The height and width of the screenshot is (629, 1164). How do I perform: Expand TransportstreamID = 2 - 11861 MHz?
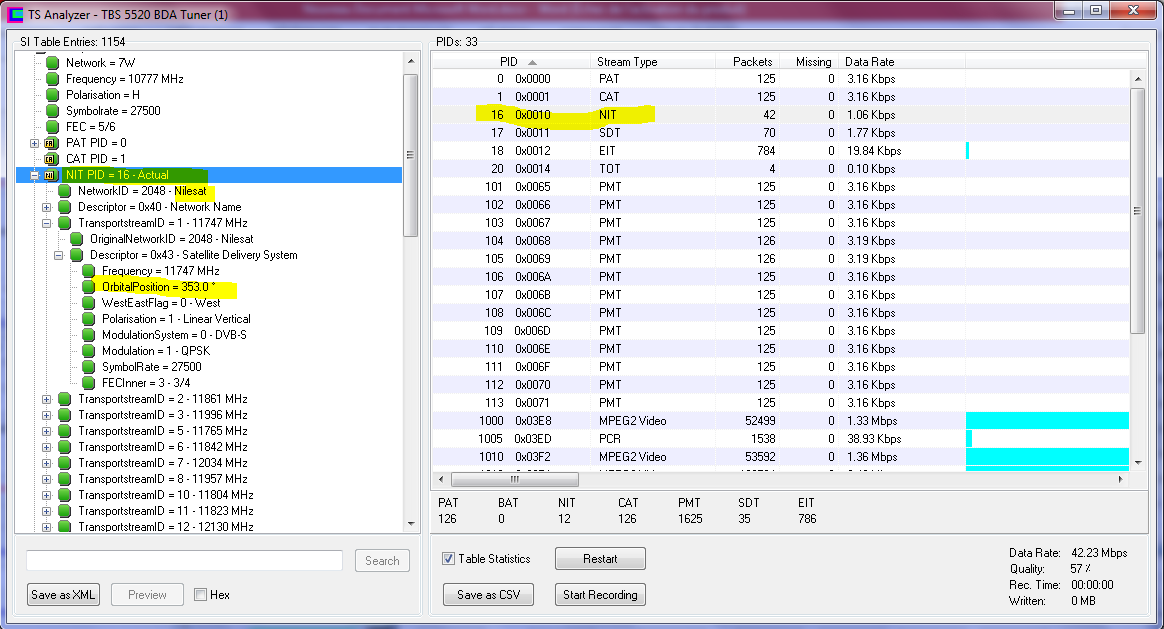[x=47, y=399]
